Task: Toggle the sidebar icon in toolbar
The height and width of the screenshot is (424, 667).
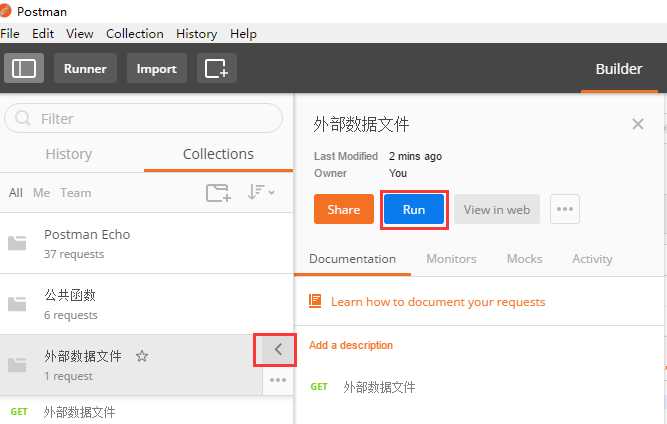Action: point(24,68)
